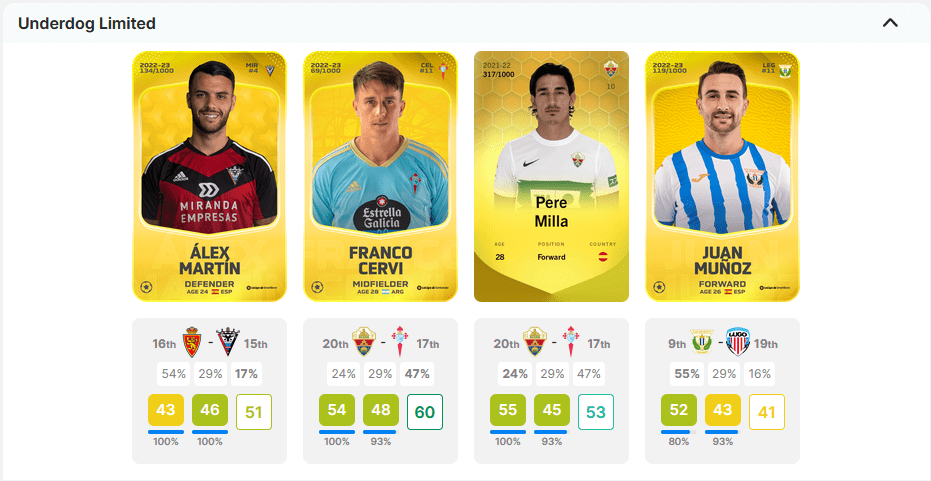The height and width of the screenshot is (481, 931).
Task: Select the 60 projected score for Franco Cervi
Action: [x=425, y=412]
